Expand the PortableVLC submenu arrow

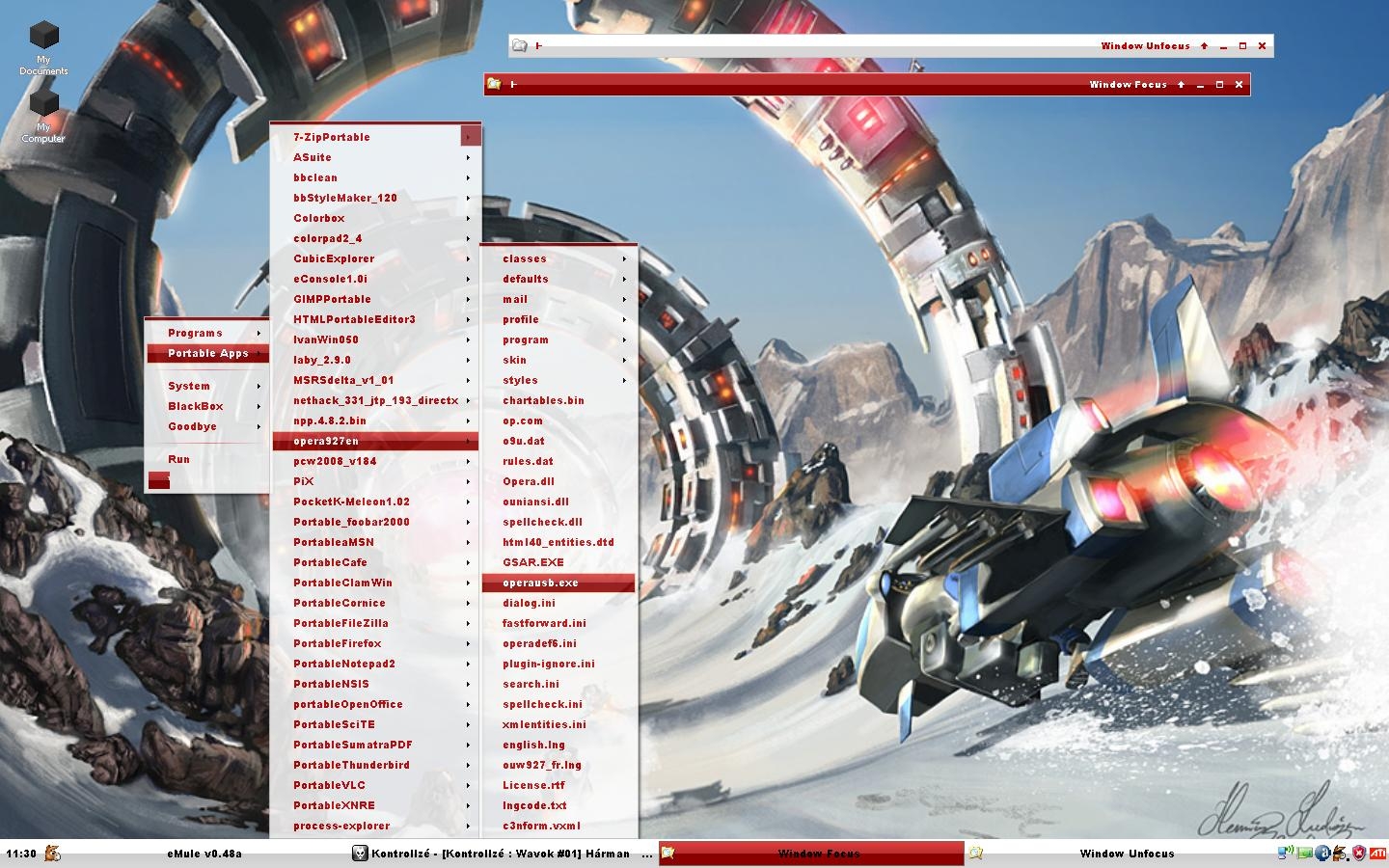469,786
